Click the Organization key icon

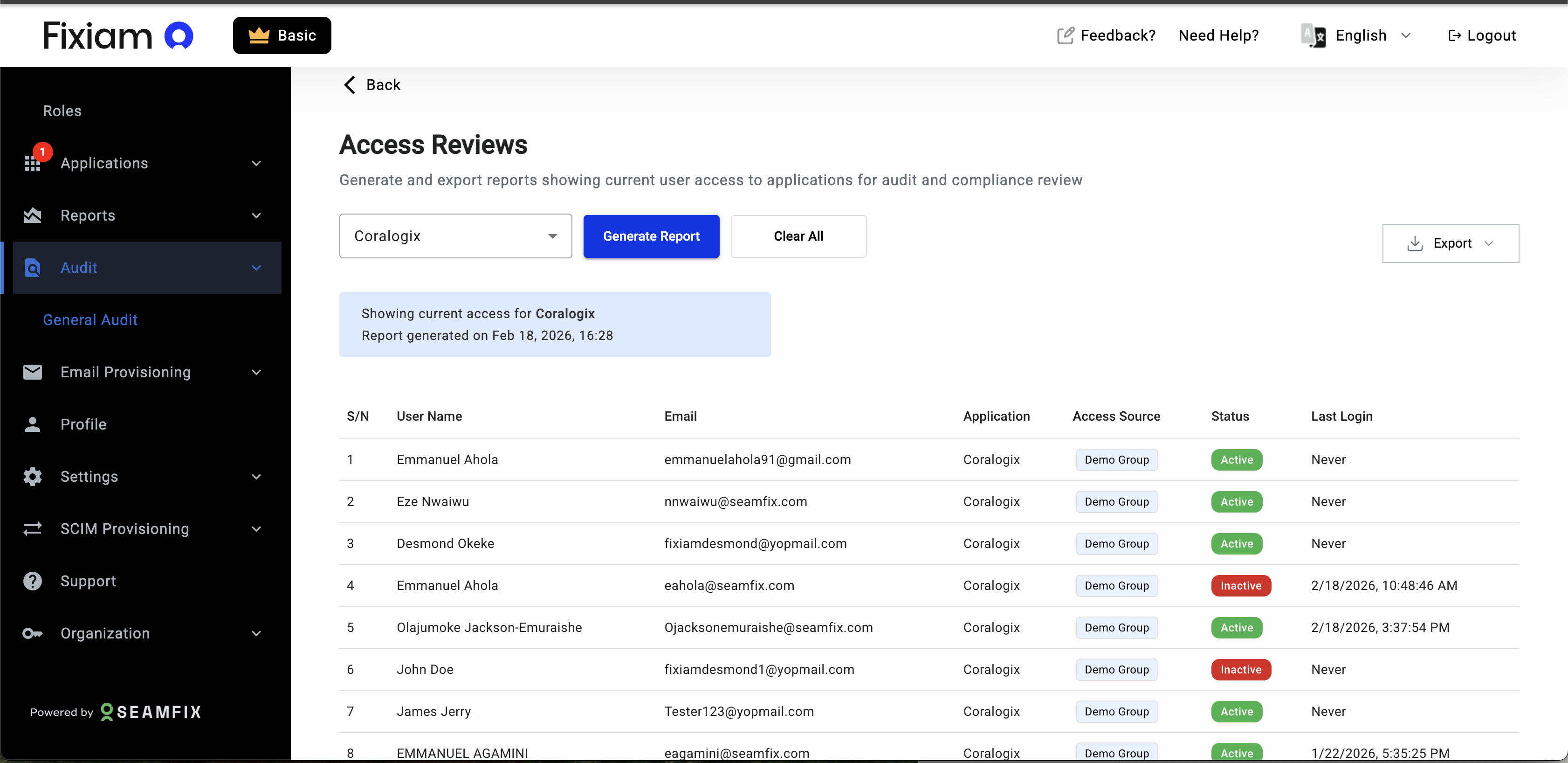click(x=32, y=634)
